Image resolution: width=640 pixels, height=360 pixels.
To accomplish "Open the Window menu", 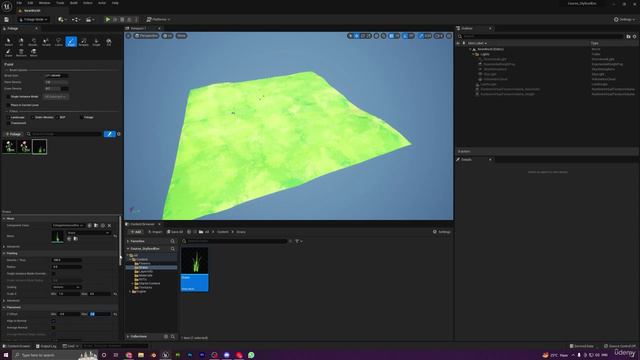I will 44,3.
